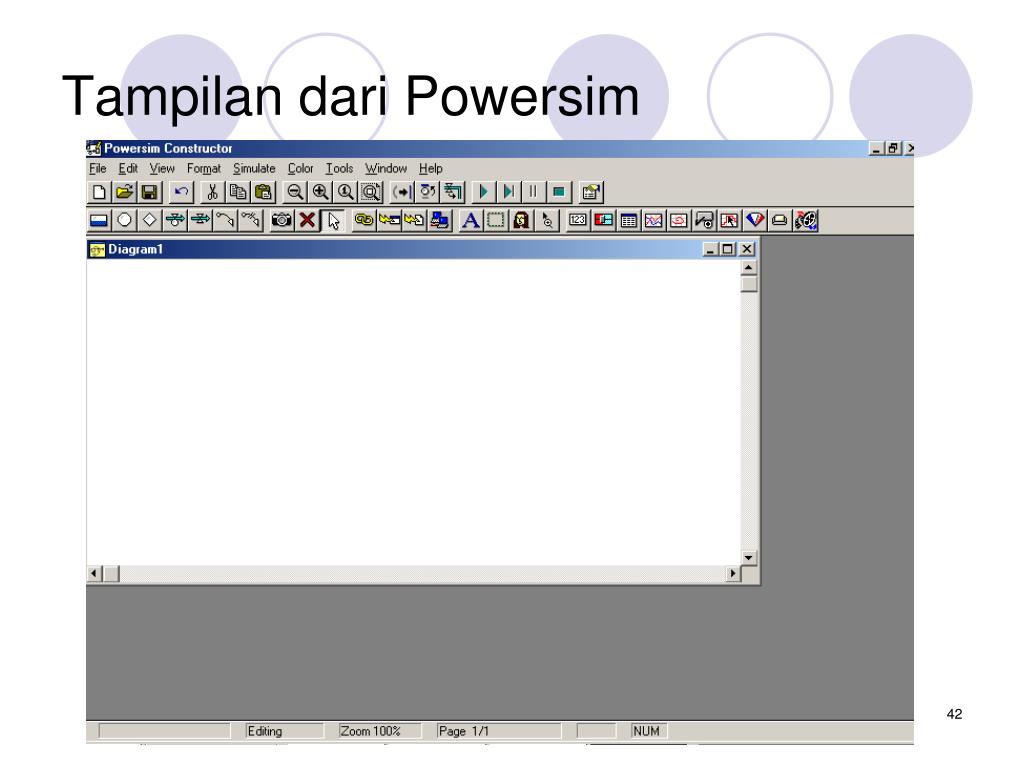Open the Simulate menu

coord(254,168)
